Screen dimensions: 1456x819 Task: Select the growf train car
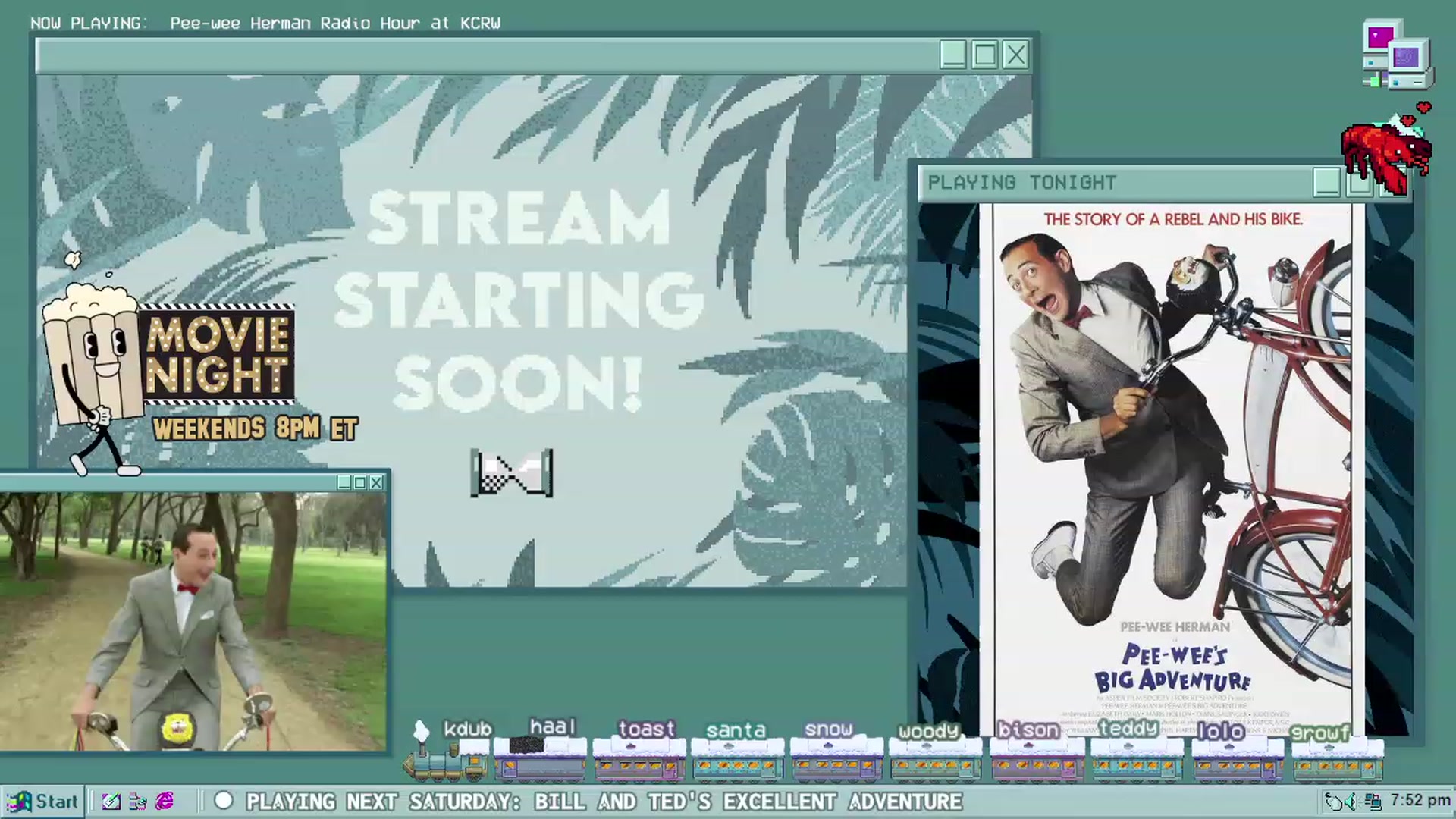[x=1338, y=760]
